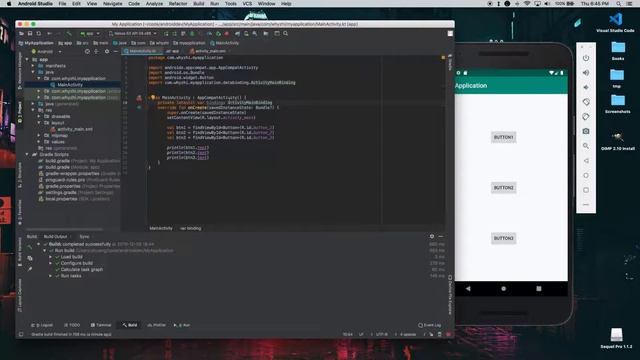Click Project panel settings gear icon
Screen dimensions: 640x360
(x=107, y=51)
